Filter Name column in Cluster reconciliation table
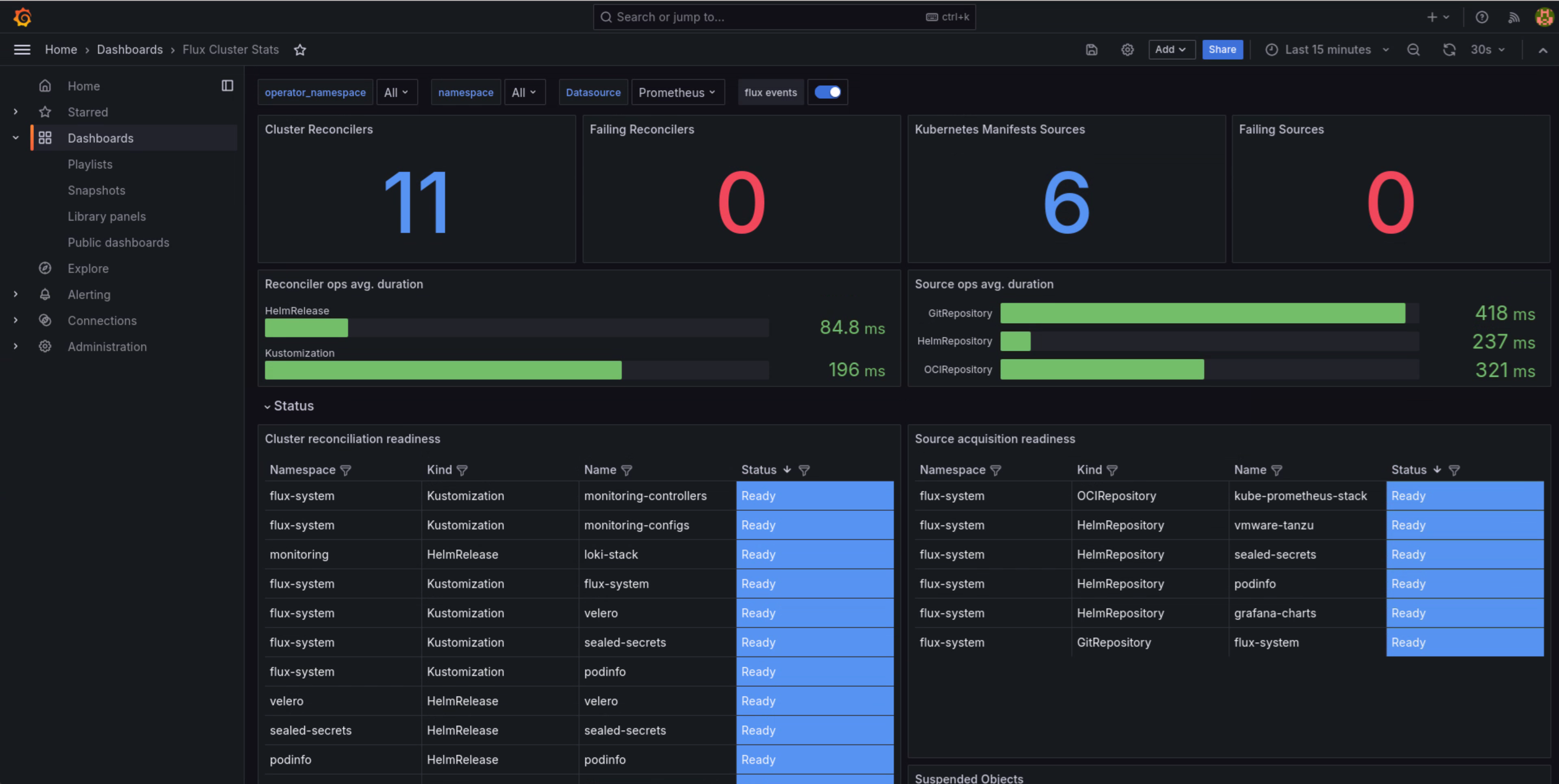 pyautogui.click(x=627, y=470)
